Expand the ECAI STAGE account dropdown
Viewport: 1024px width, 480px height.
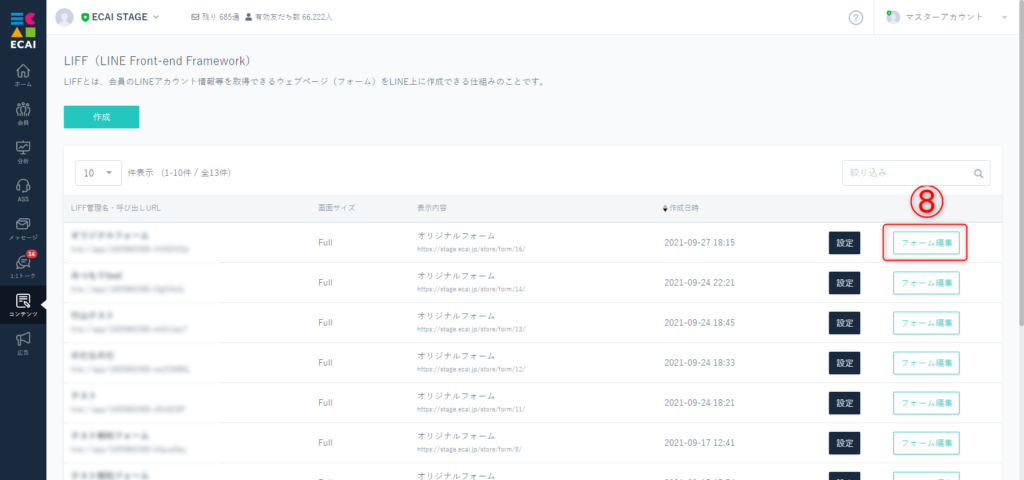point(156,18)
